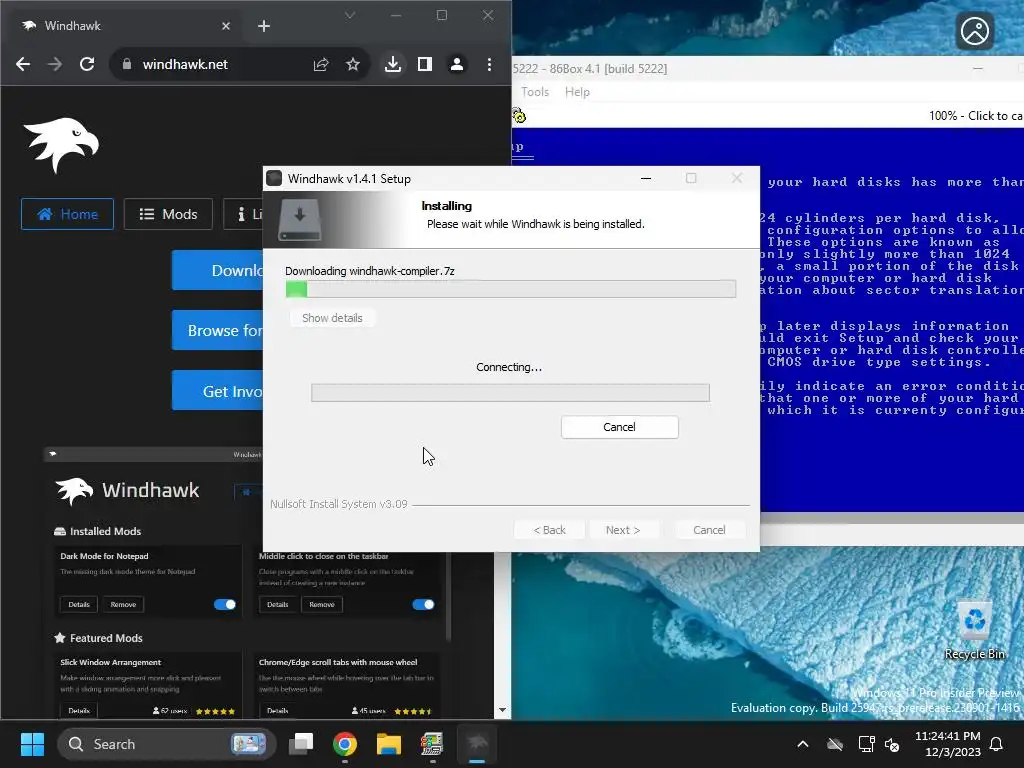This screenshot has height=768, width=1024.
Task: Click the Connecting progress bar
Action: tap(510, 392)
